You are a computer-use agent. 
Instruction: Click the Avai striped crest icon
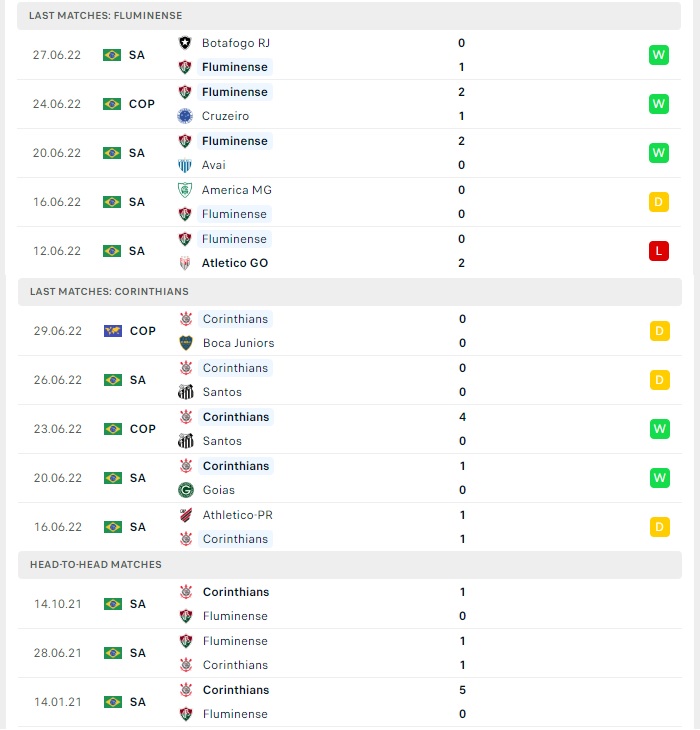[x=185, y=165]
